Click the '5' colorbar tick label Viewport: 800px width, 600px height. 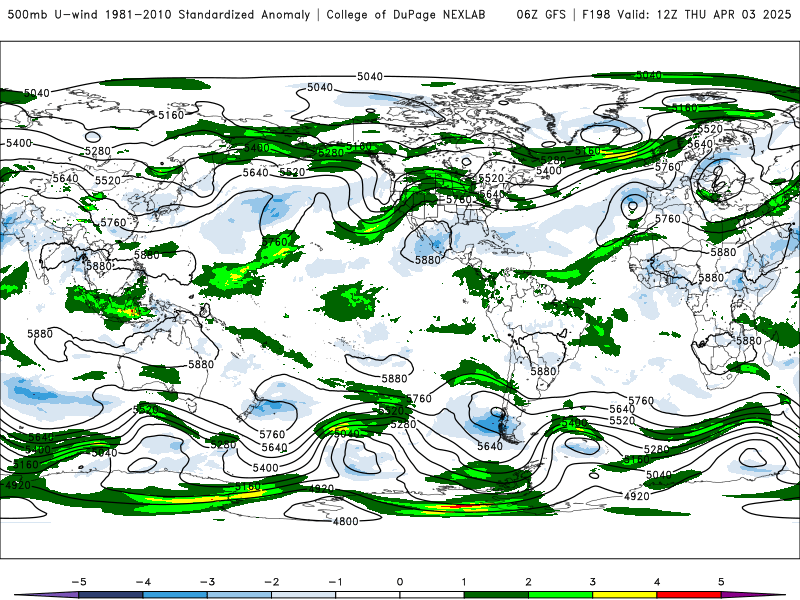(721, 582)
